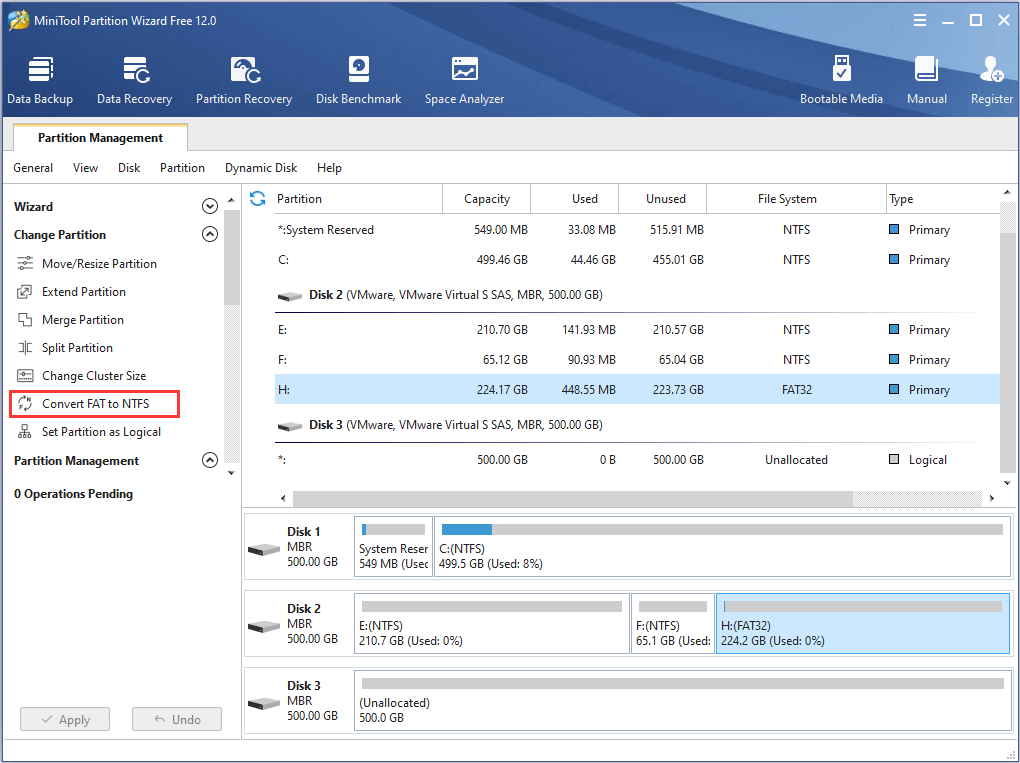Select the Disk 3 unallocated row
This screenshot has height=763, width=1020.
[637, 459]
